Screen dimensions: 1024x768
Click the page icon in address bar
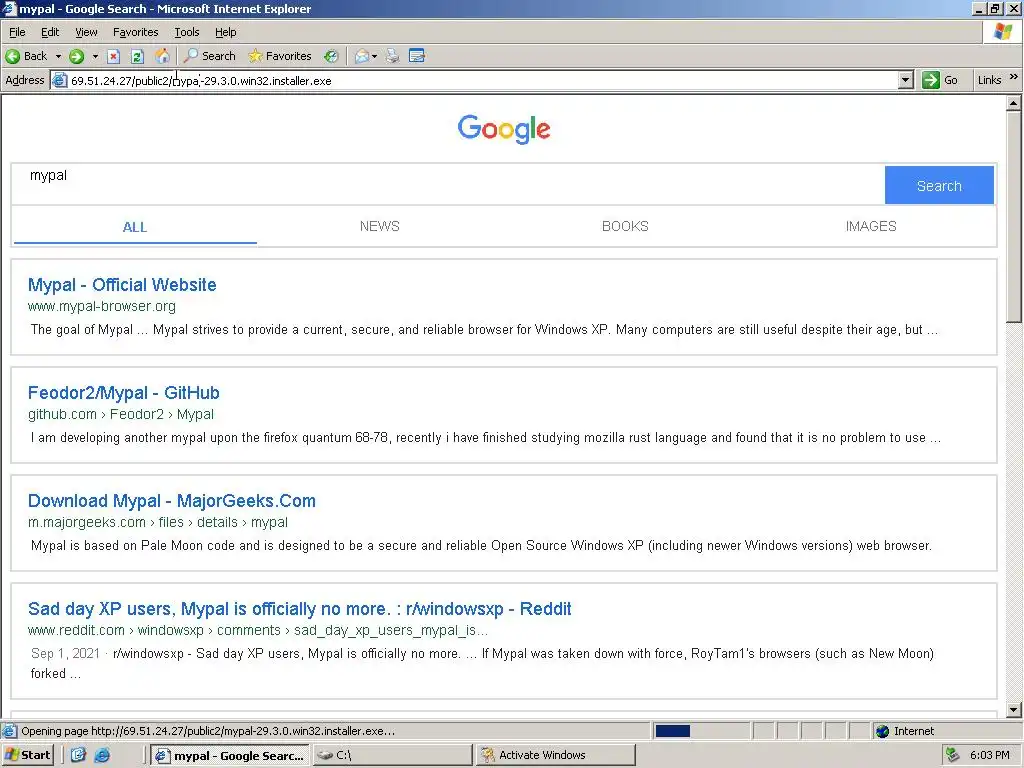click(x=59, y=80)
